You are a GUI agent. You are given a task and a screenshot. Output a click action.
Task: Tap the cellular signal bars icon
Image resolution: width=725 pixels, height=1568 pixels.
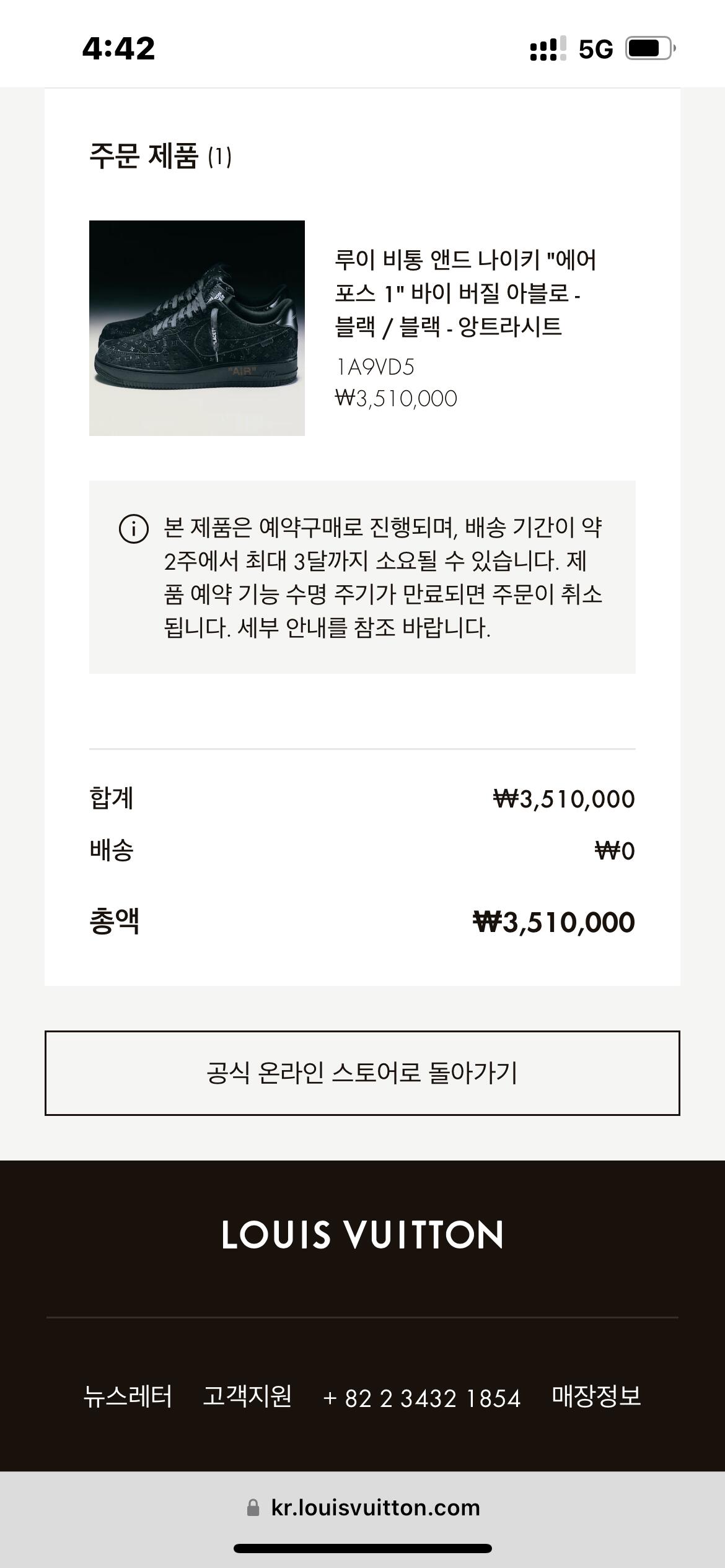click(x=548, y=48)
